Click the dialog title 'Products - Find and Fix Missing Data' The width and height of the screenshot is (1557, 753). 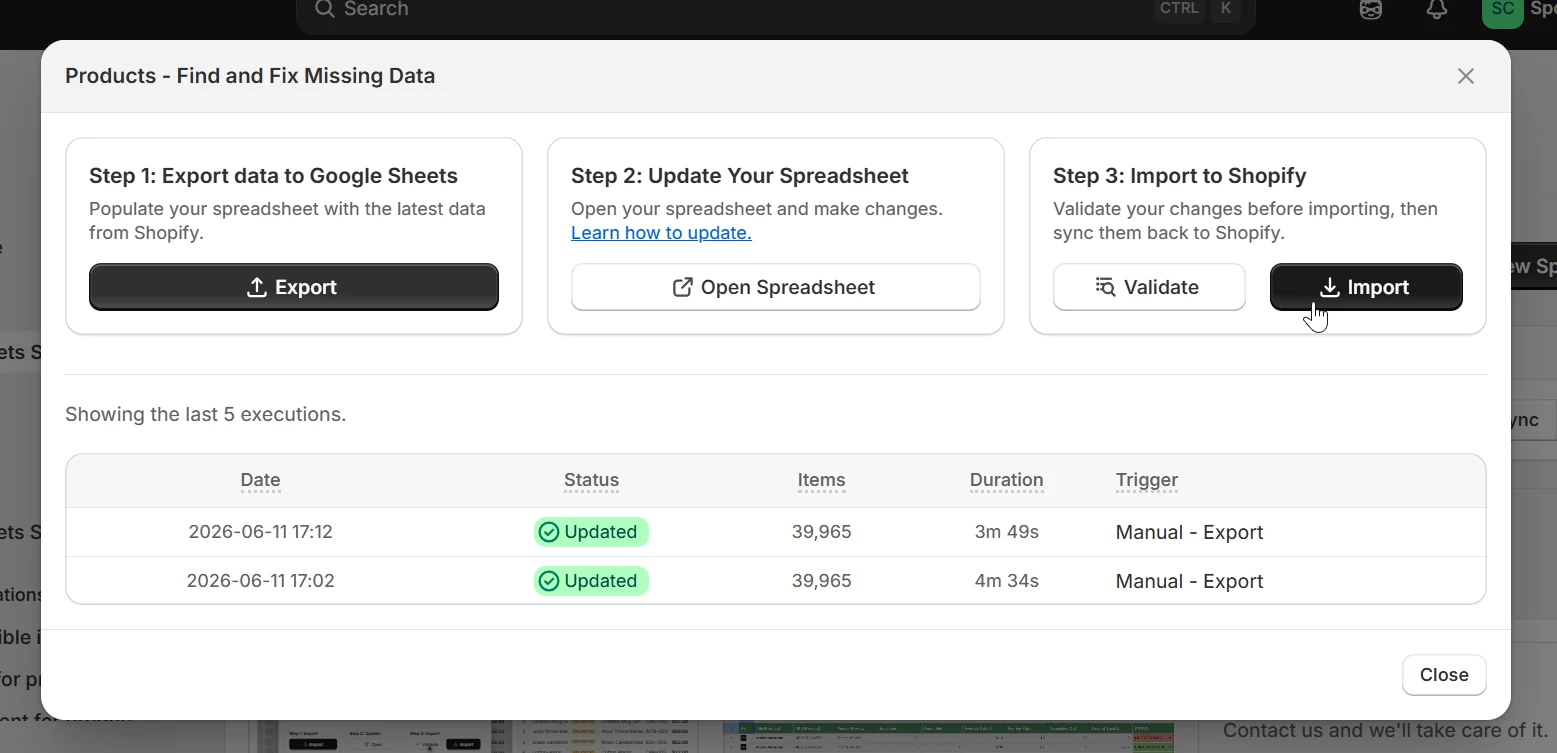250,76
